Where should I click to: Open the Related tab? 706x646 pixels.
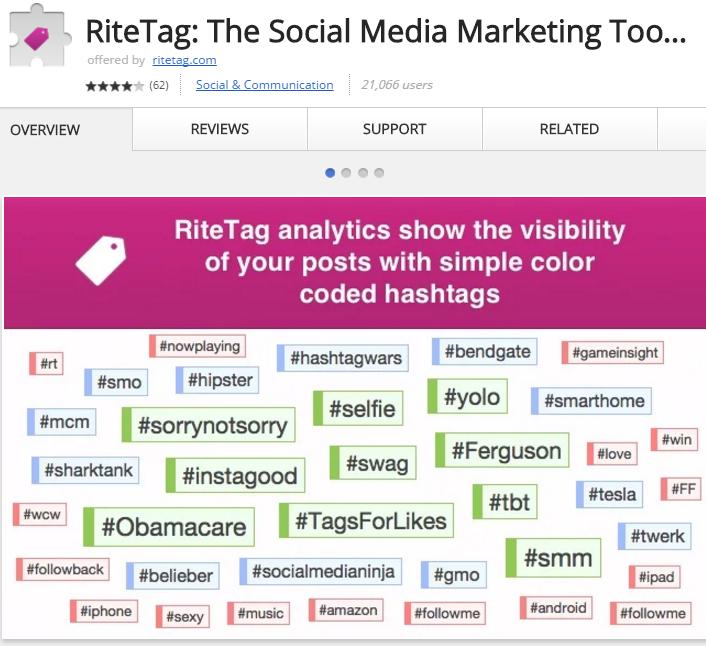point(569,129)
